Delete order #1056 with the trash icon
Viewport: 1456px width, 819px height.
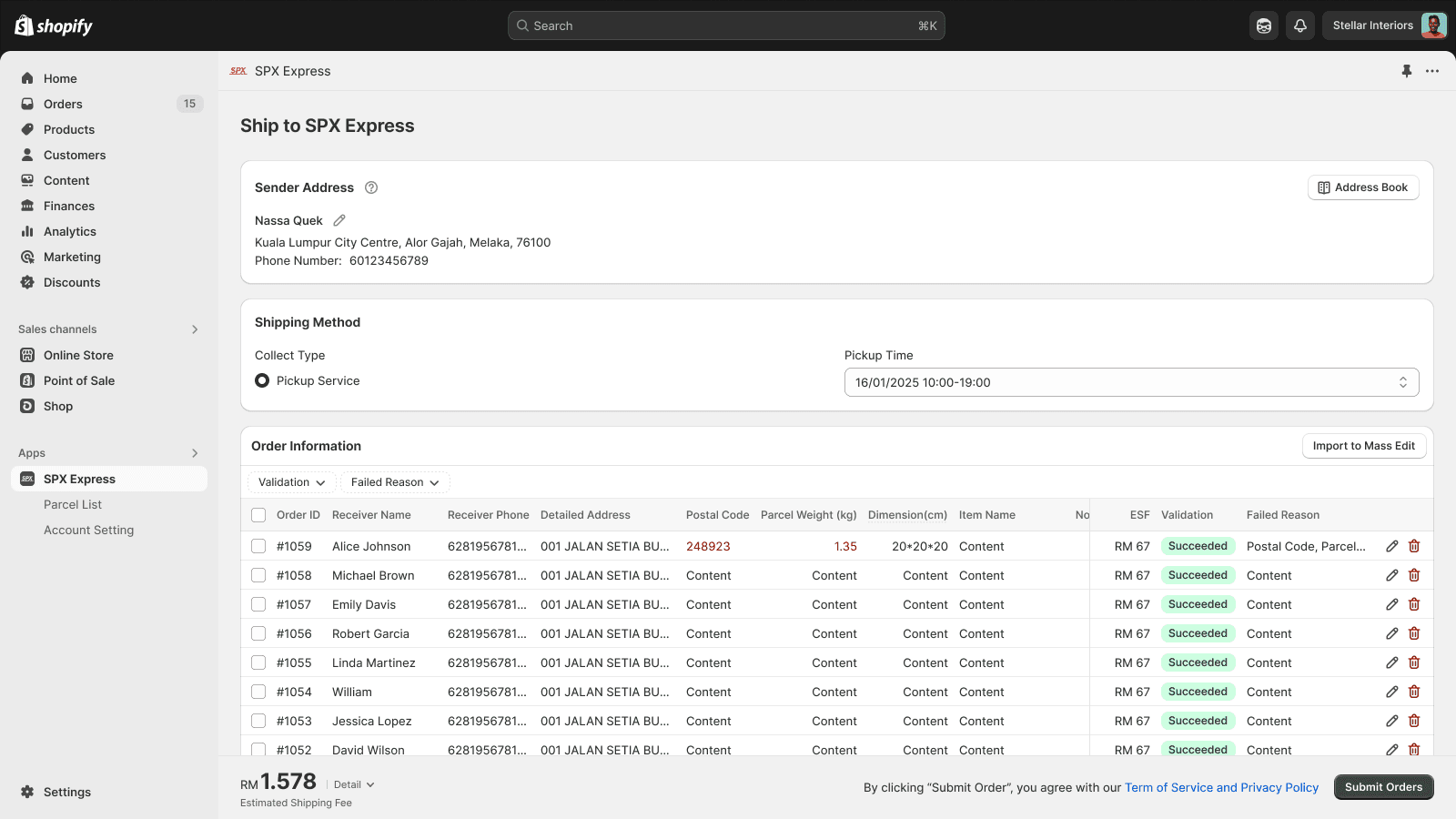(1414, 633)
